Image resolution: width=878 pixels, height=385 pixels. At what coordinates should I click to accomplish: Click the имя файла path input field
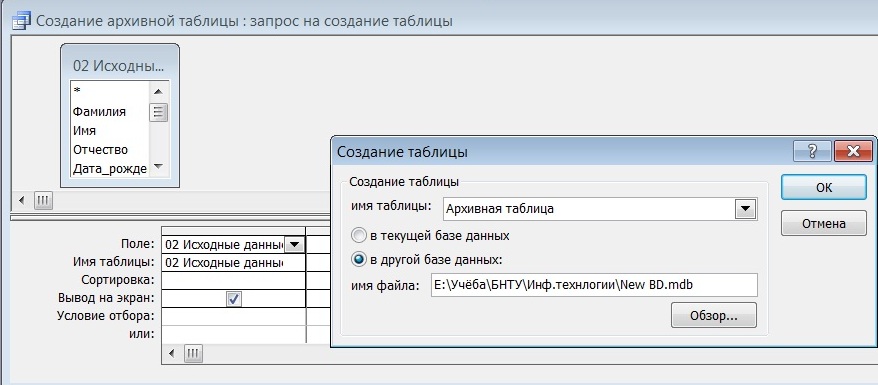tap(594, 285)
